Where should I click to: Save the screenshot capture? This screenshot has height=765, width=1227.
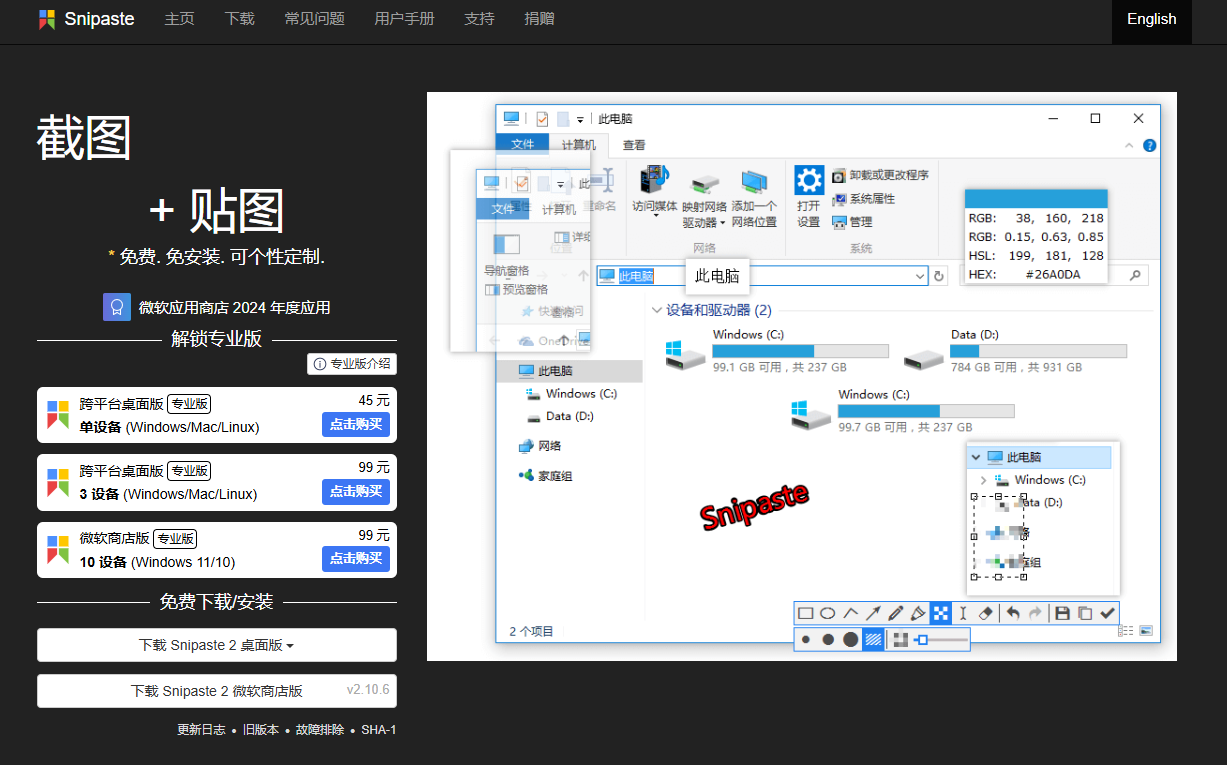click(x=1063, y=613)
